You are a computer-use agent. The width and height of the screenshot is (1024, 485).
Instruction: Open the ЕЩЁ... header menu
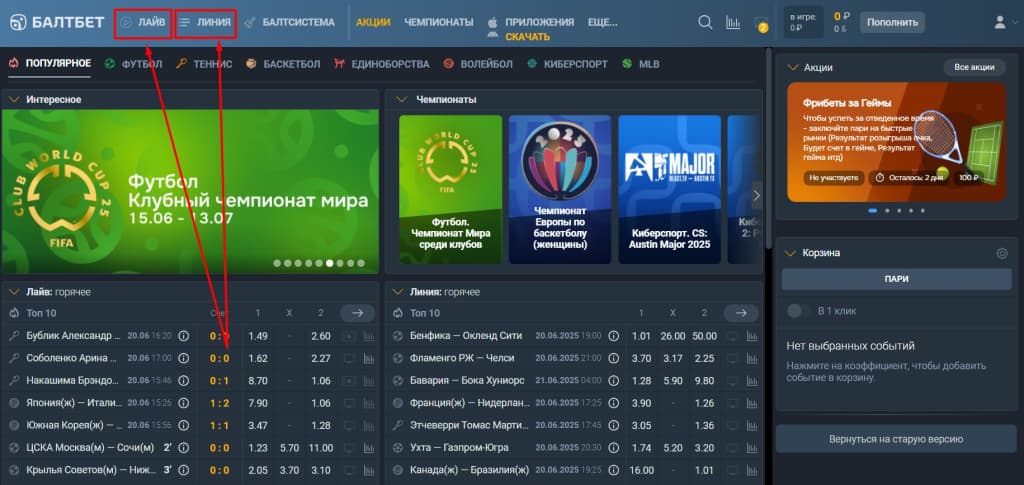coord(602,22)
